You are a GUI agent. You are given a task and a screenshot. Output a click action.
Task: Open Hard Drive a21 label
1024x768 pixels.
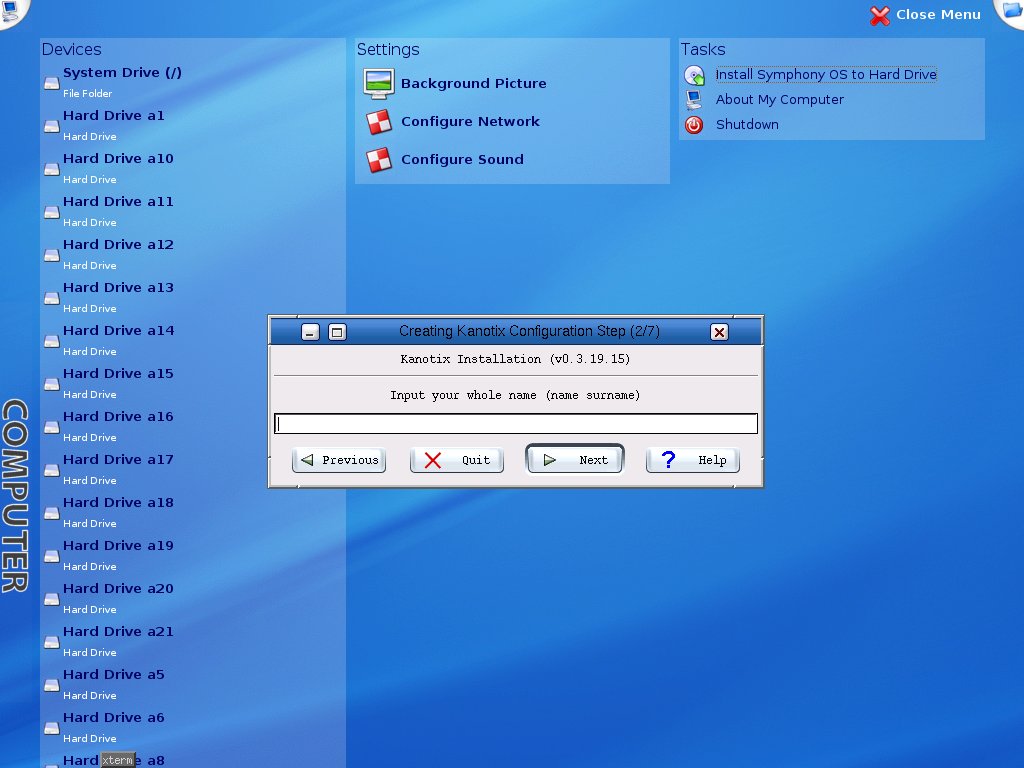coord(118,632)
